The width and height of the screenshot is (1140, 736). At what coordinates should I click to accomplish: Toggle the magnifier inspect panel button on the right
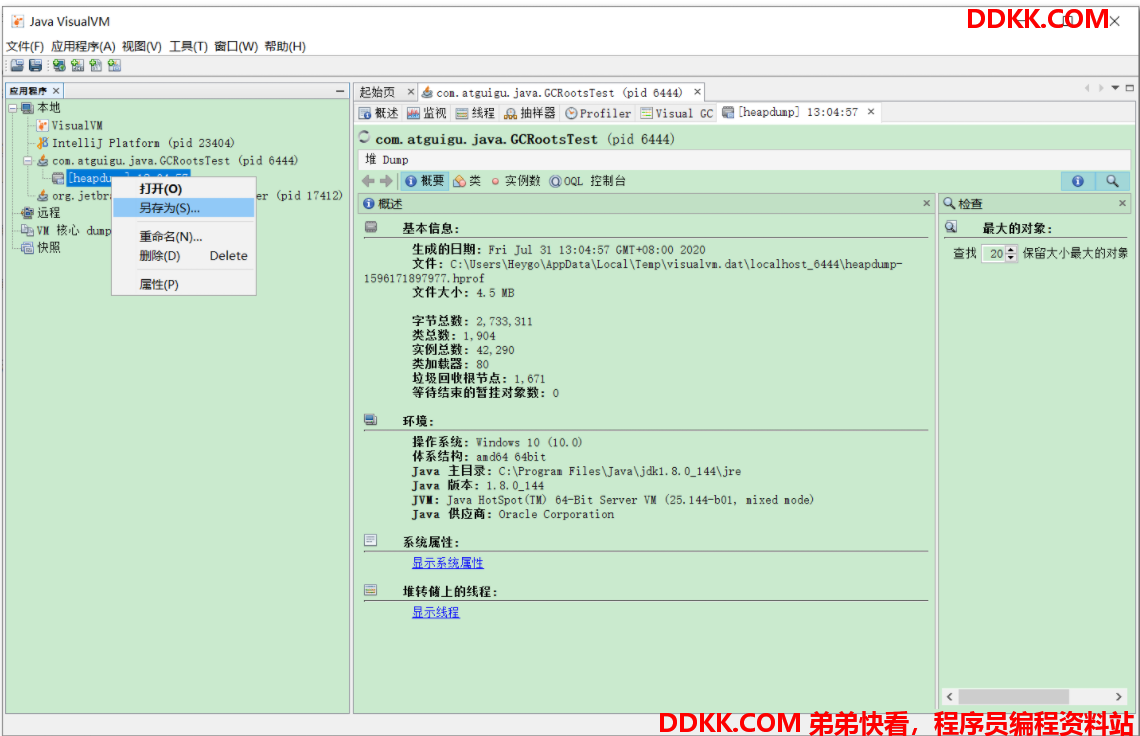(1112, 181)
